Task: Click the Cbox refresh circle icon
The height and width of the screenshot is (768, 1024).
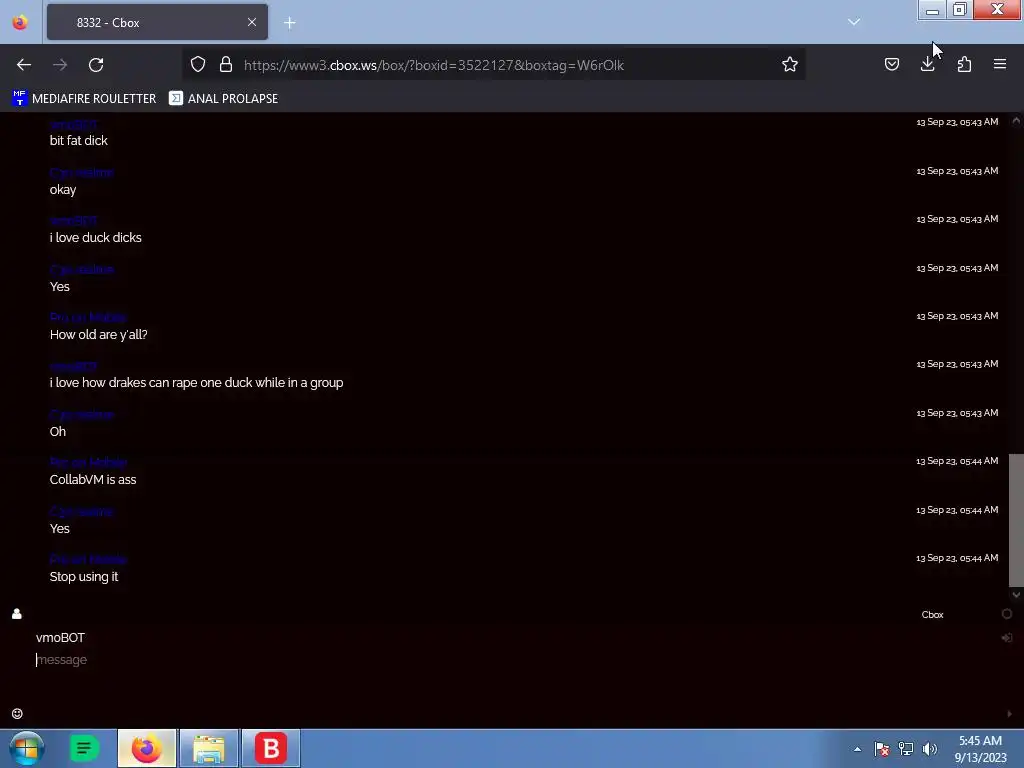Action: pos(1006,614)
